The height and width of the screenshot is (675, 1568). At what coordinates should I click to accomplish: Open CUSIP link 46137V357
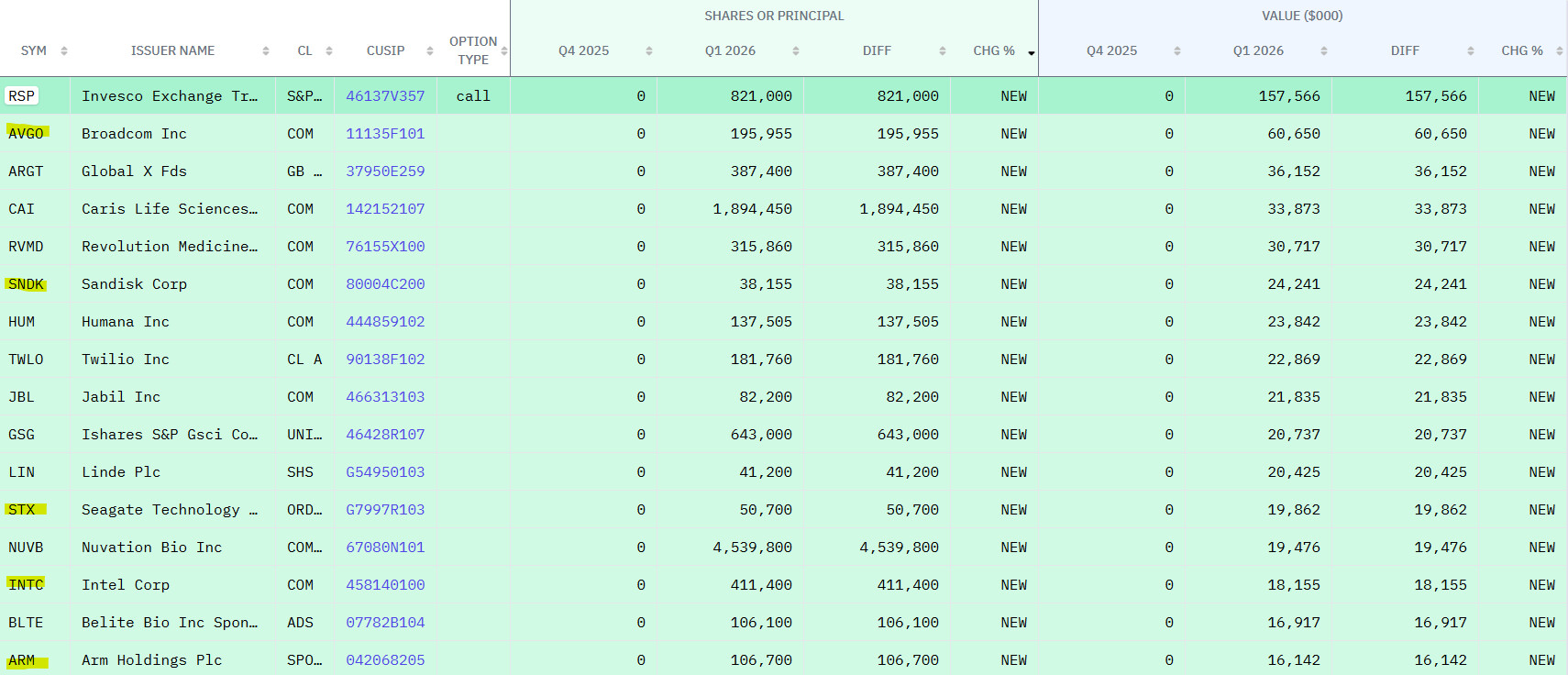385,96
